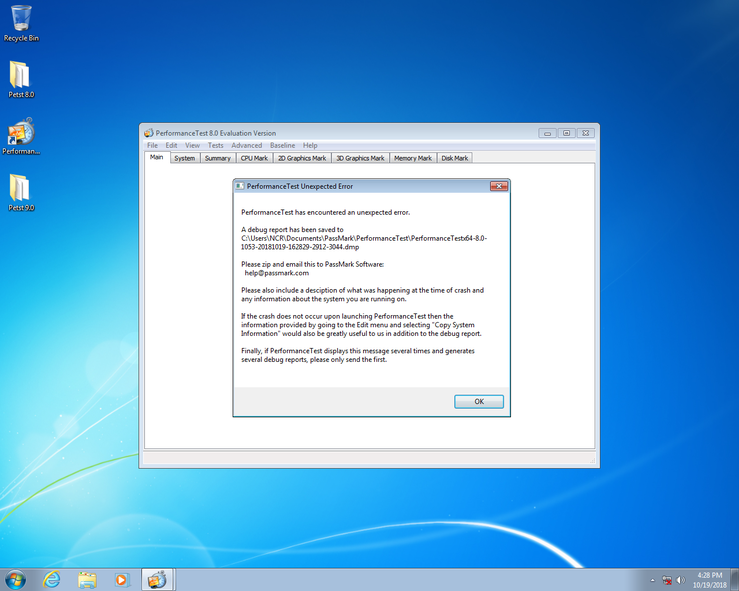The width and height of the screenshot is (739, 591).
Task: Open the View menu
Action: (x=192, y=145)
